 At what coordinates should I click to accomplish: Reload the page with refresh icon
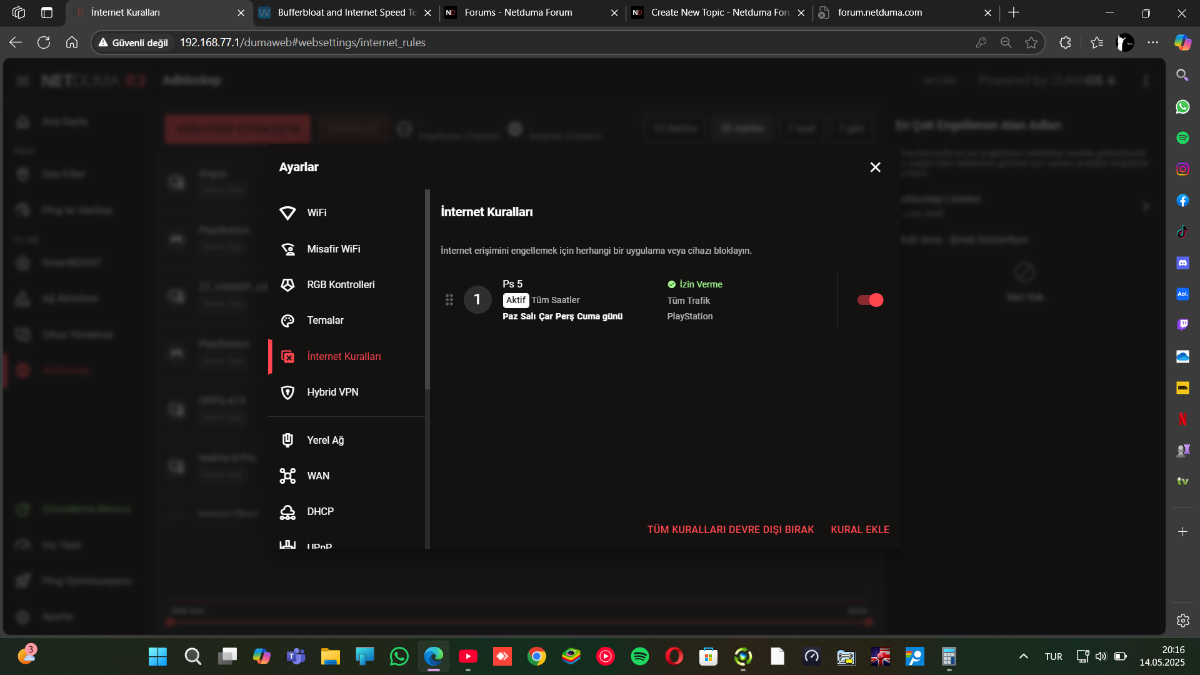pyautogui.click(x=43, y=43)
